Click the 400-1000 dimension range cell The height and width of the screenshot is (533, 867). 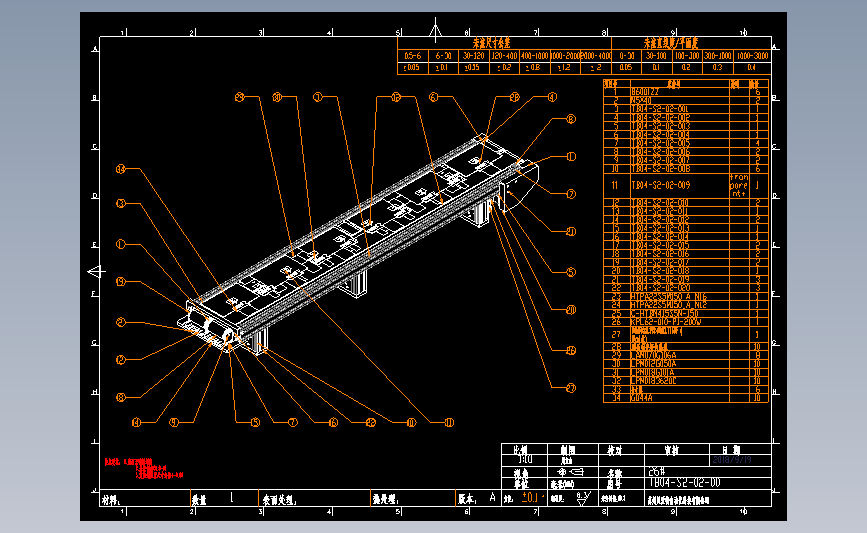tap(534, 56)
